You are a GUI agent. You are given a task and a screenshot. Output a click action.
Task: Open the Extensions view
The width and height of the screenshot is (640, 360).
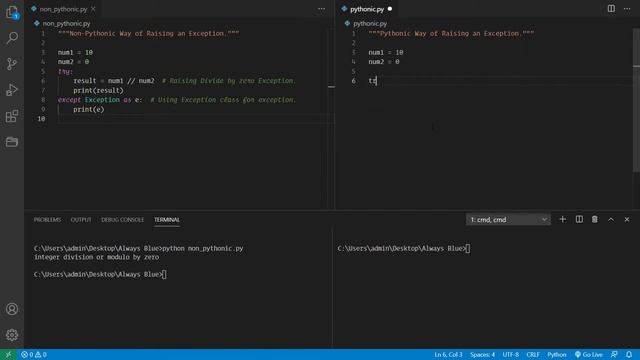12,116
